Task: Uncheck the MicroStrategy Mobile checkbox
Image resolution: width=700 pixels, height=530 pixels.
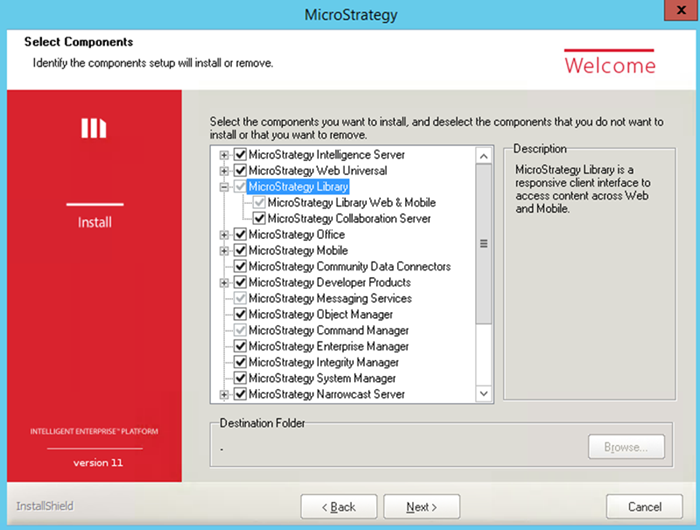Action: (240, 250)
